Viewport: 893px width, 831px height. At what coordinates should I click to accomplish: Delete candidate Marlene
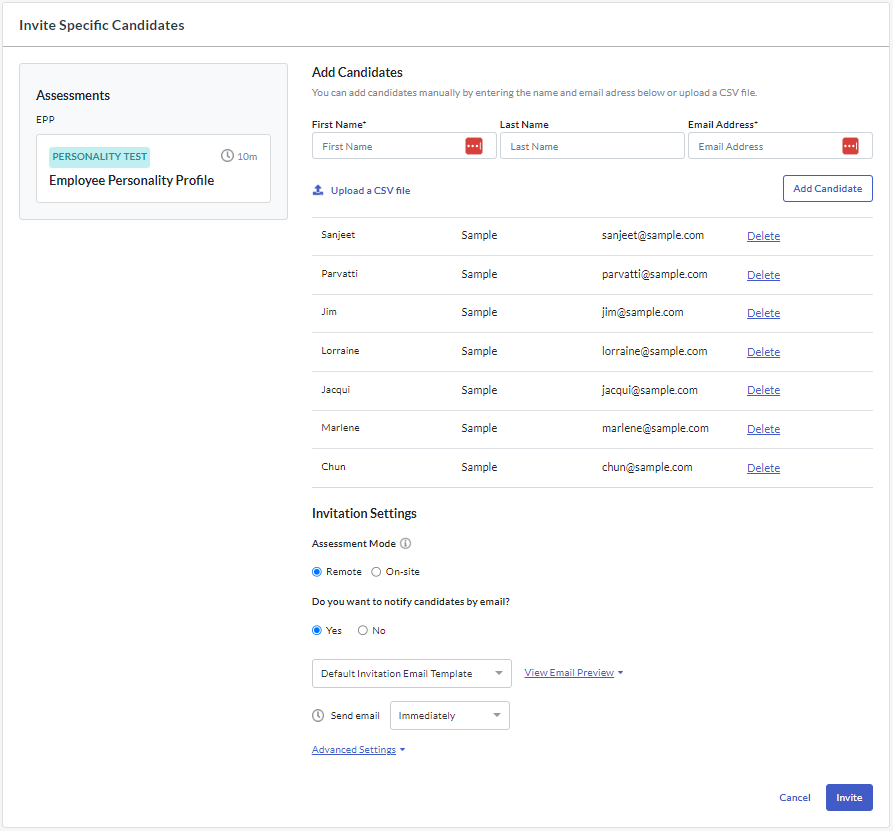tap(763, 429)
